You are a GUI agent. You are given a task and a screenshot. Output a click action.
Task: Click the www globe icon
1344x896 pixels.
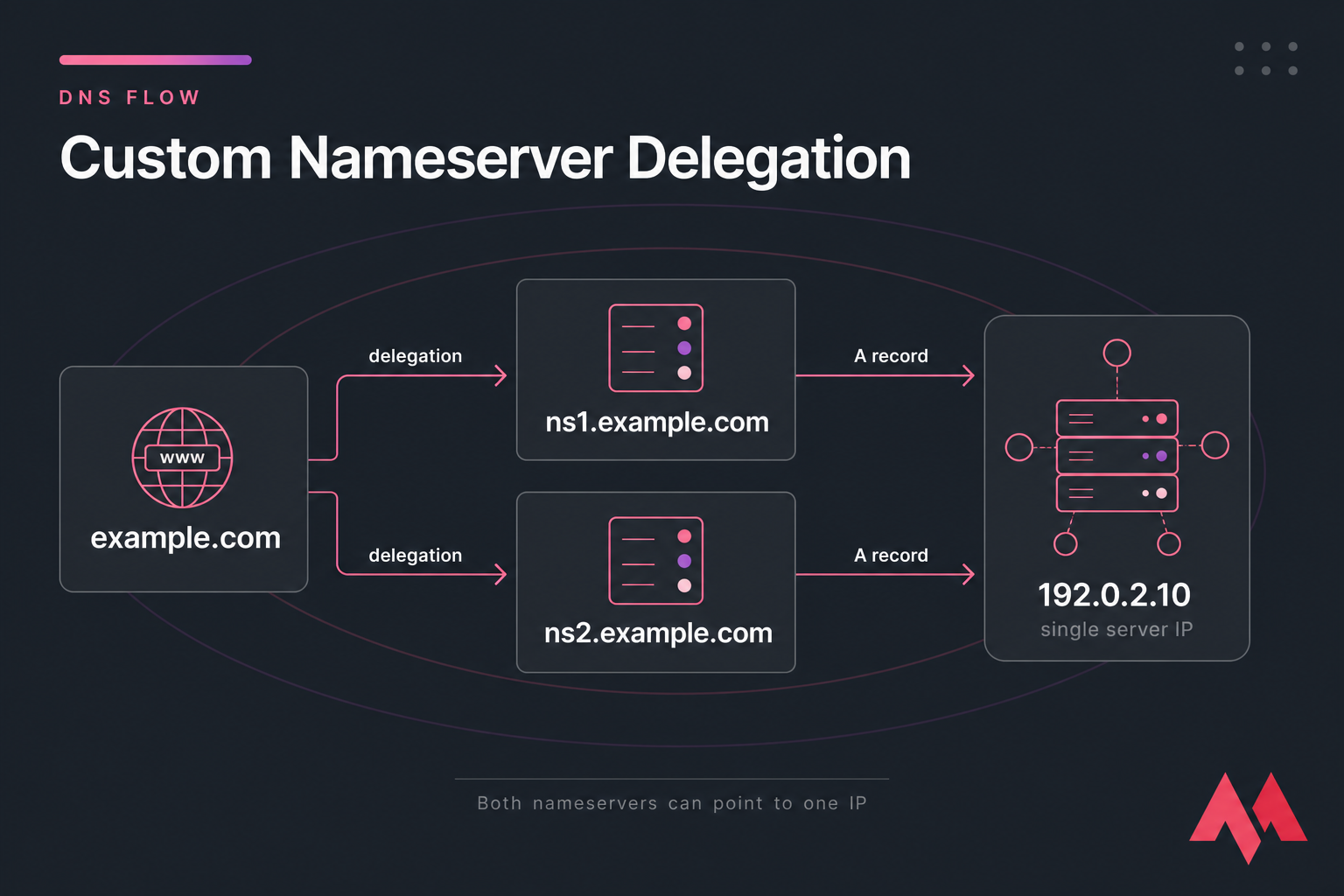click(x=182, y=458)
